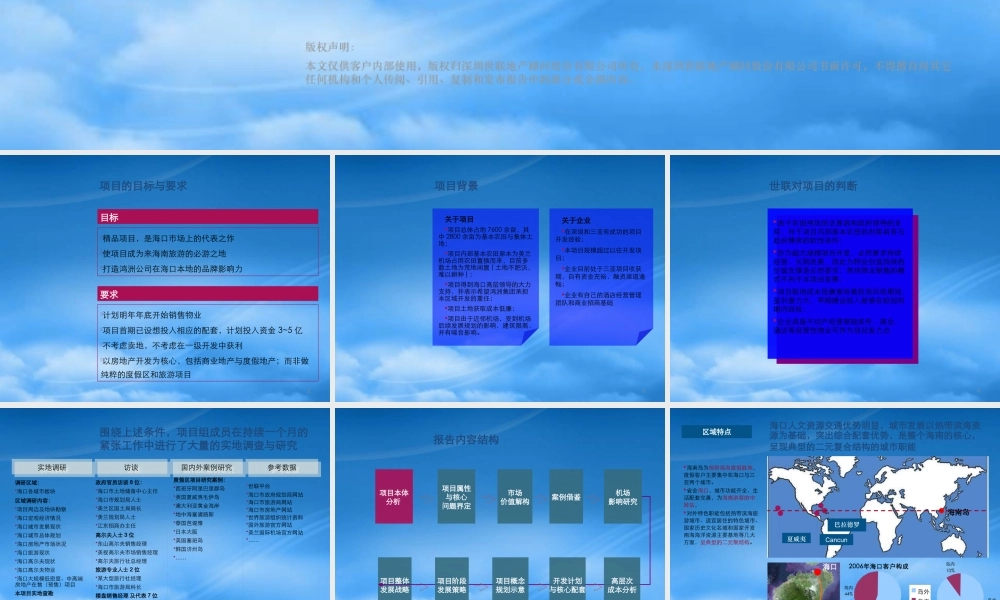Viewport: 1000px width, 600px height.
Task: Select text 打造鸿洲公司在海口本地的品牌影响力
Action: (172, 268)
